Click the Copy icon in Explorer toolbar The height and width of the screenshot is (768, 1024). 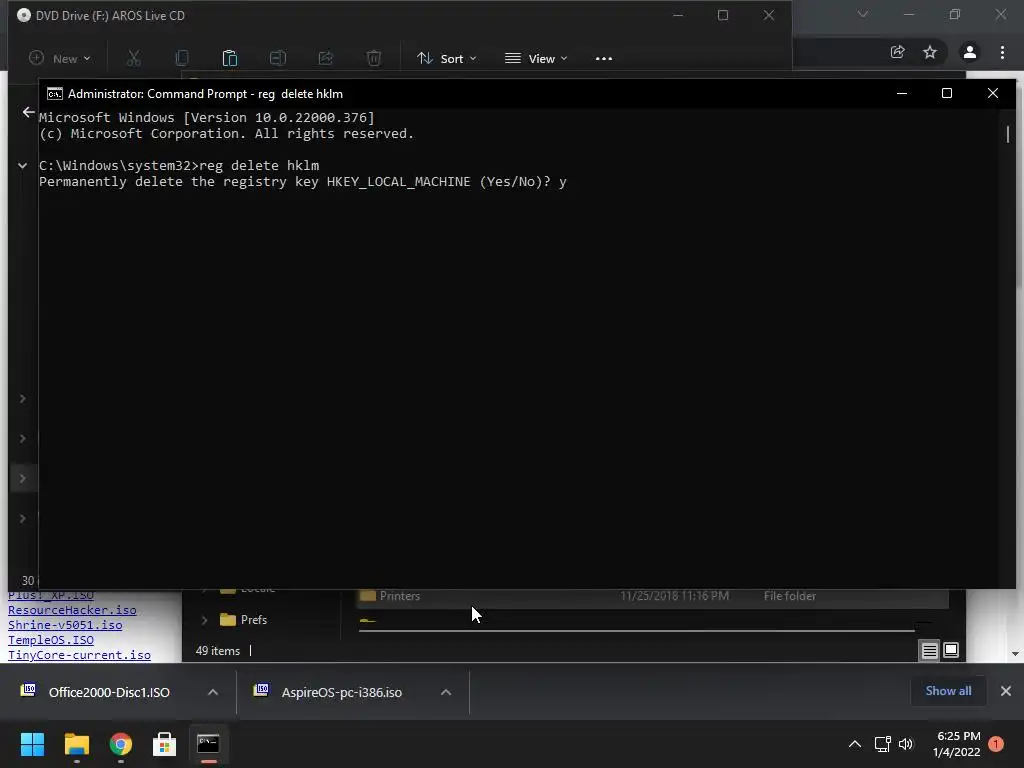pos(182,58)
